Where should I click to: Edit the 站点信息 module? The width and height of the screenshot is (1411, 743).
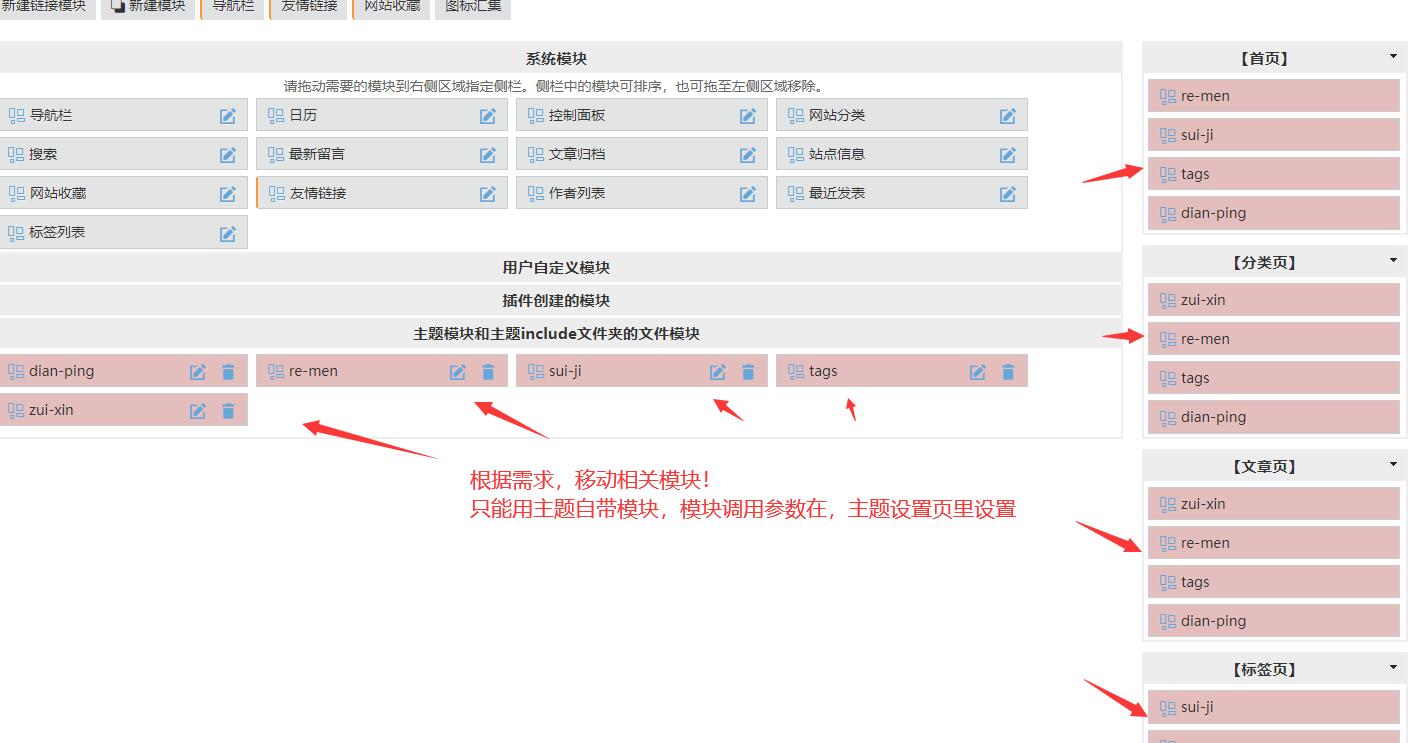tap(1008, 155)
